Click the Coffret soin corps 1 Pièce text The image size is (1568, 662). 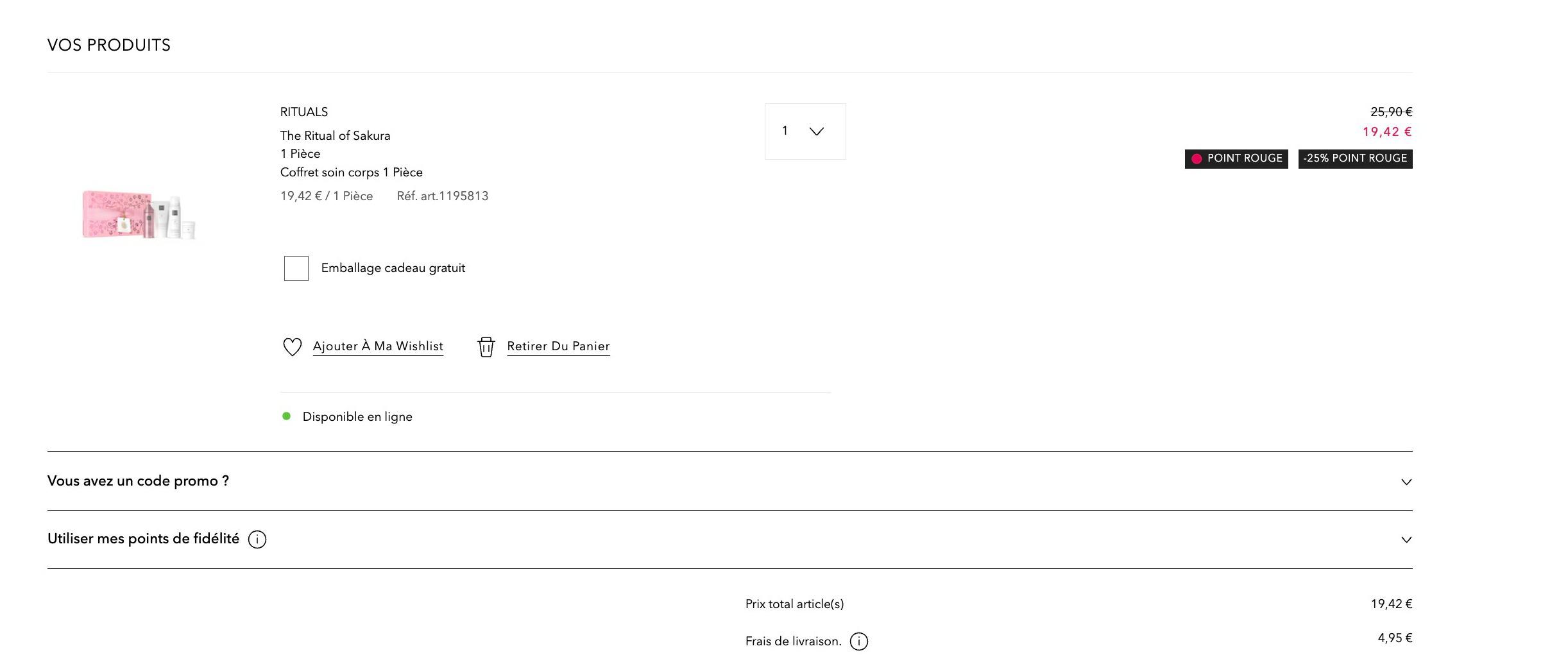tap(352, 173)
